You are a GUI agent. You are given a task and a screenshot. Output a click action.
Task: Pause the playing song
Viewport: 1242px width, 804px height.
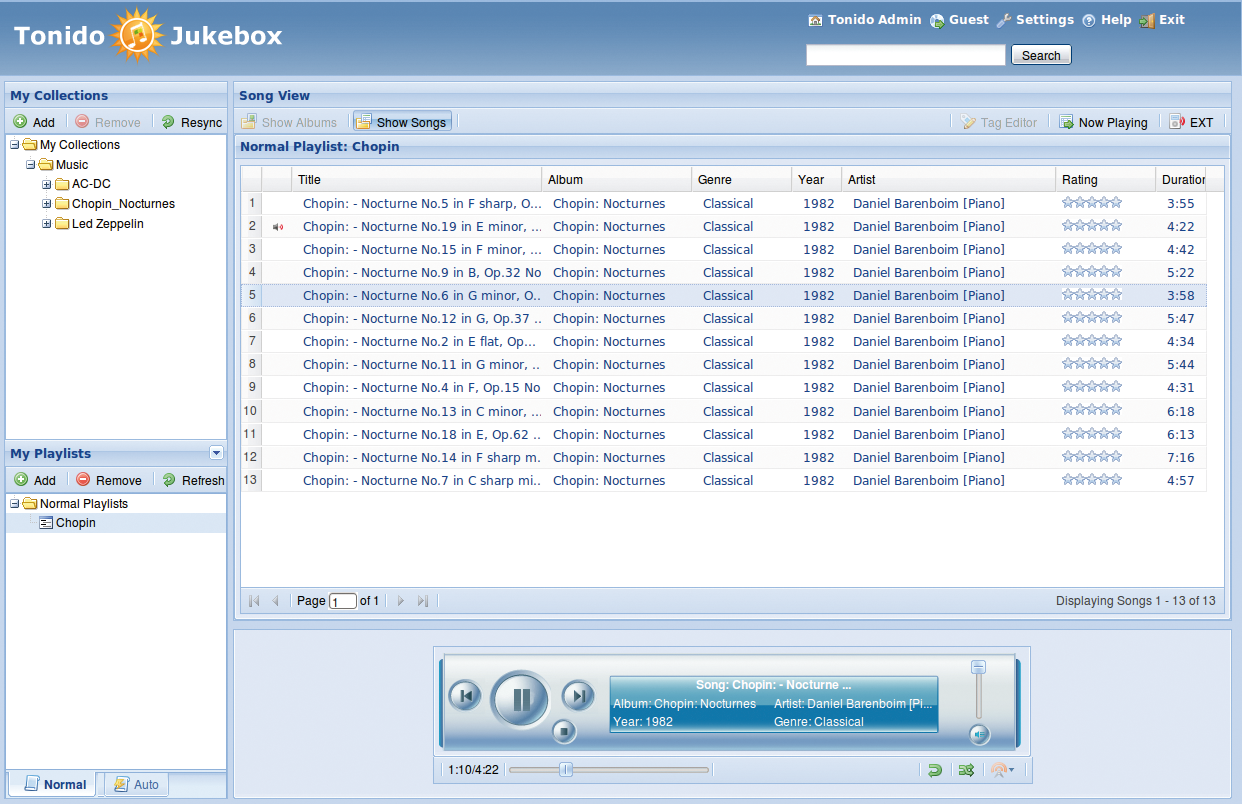click(x=521, y=699)
